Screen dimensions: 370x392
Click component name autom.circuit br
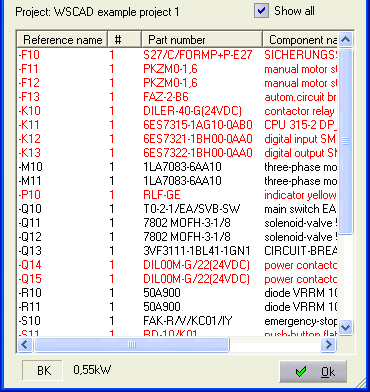pos(300,97)
